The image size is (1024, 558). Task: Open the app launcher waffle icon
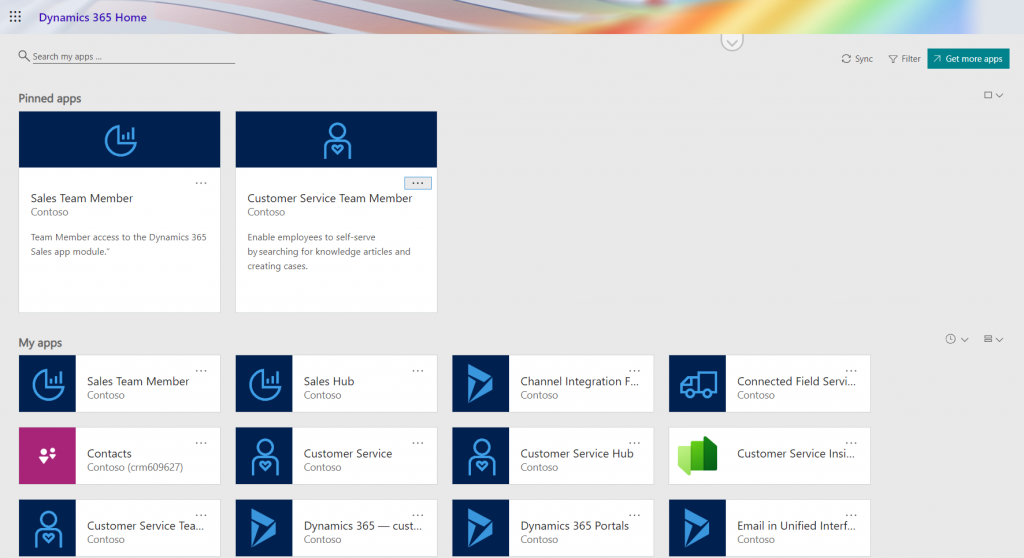point(15,17)
